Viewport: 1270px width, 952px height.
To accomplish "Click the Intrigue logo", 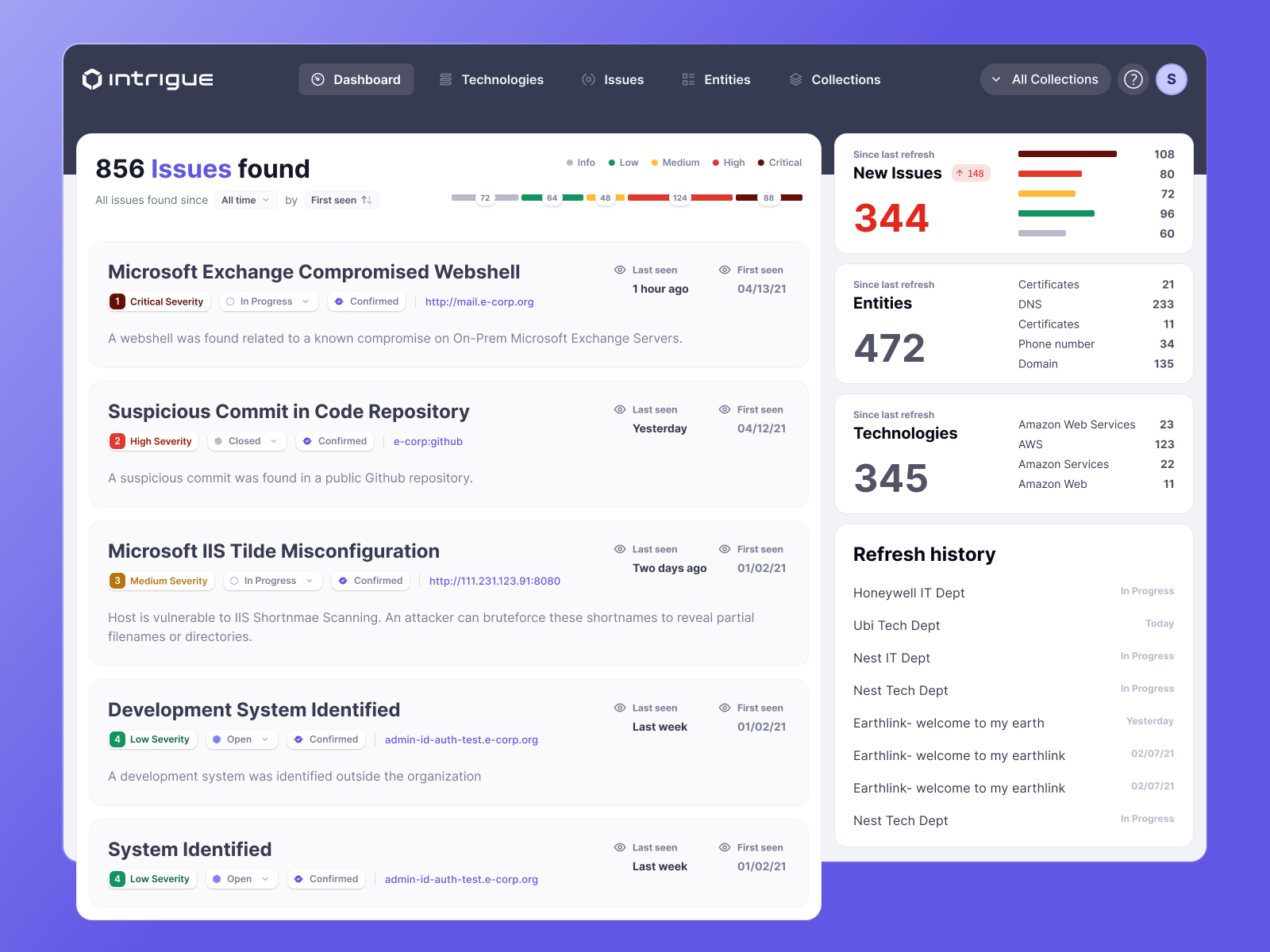I will (x=148, y=79).
